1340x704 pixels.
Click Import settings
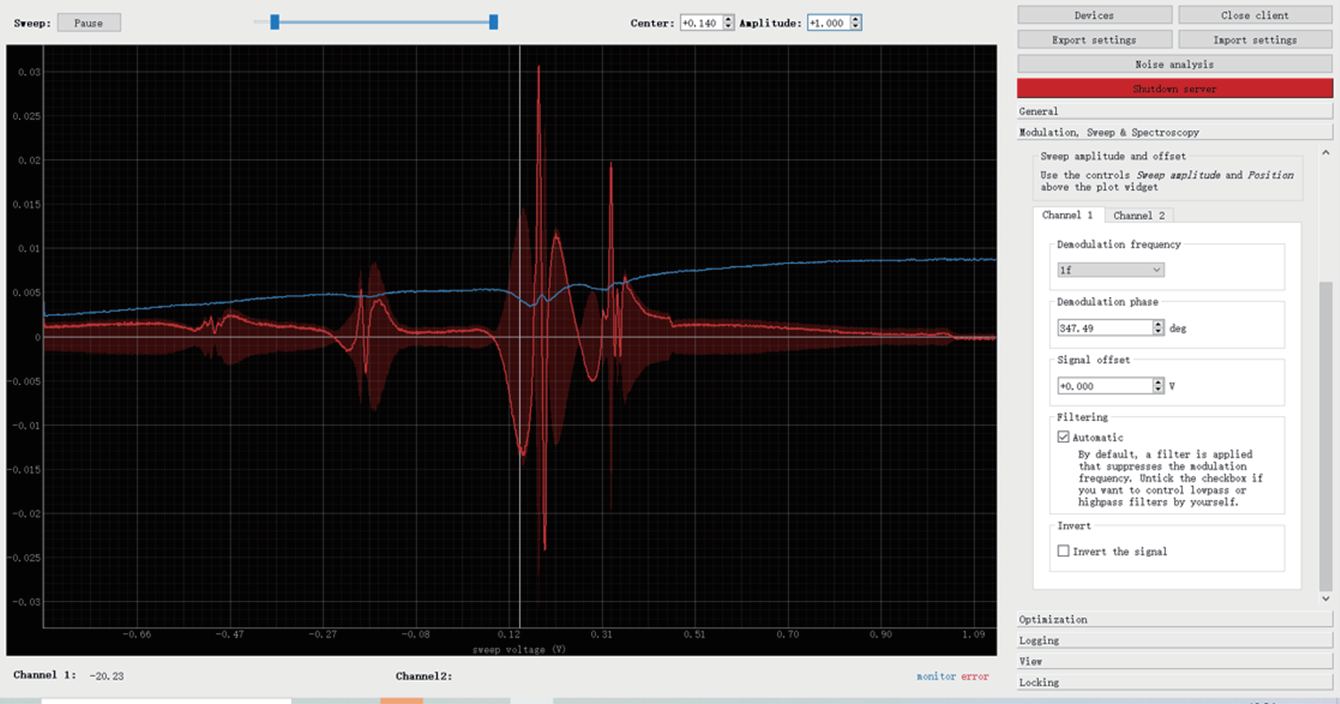coord(1255,40)
